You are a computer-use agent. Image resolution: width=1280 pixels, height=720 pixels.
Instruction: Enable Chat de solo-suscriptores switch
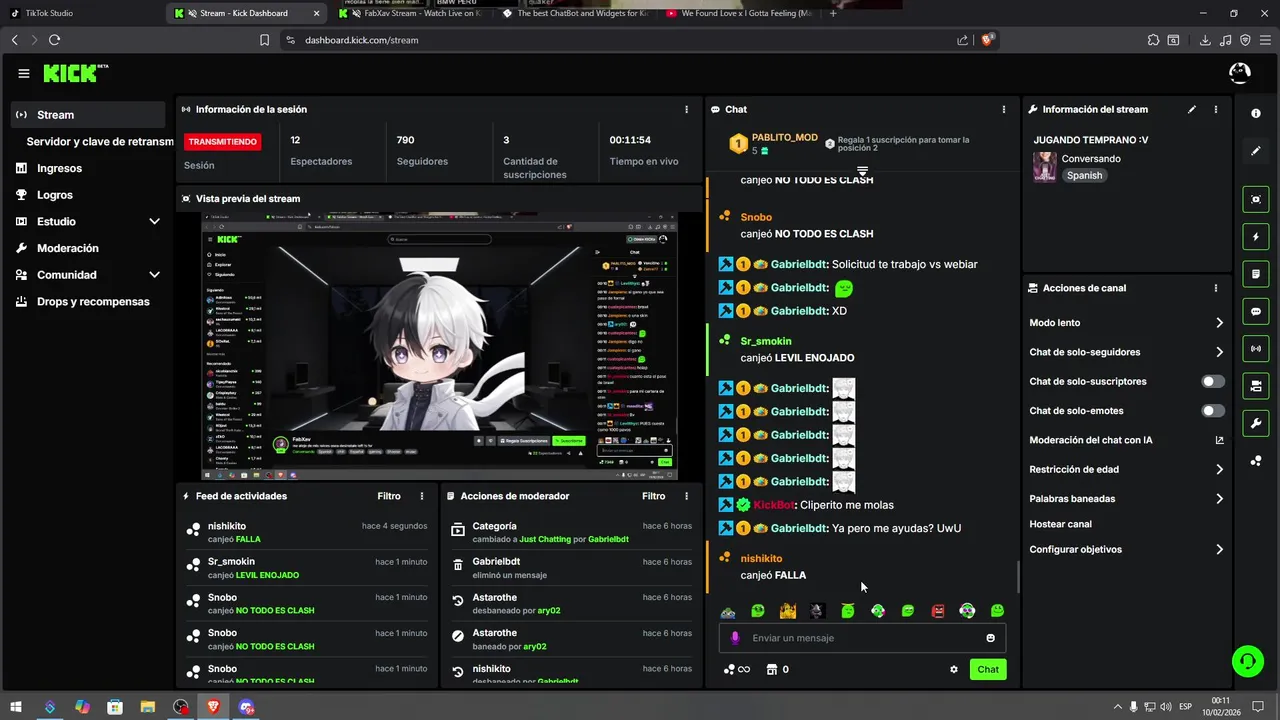tap(1213, 381)
